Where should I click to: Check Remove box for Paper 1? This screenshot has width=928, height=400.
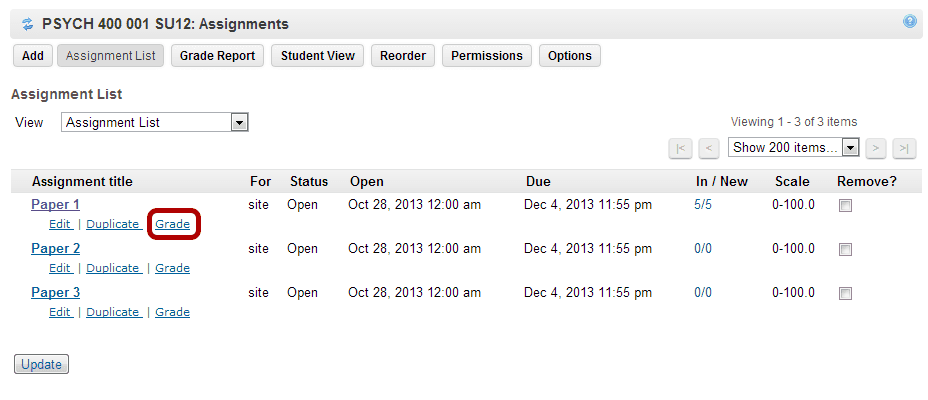pyautogui.click(x=846, y=206)
